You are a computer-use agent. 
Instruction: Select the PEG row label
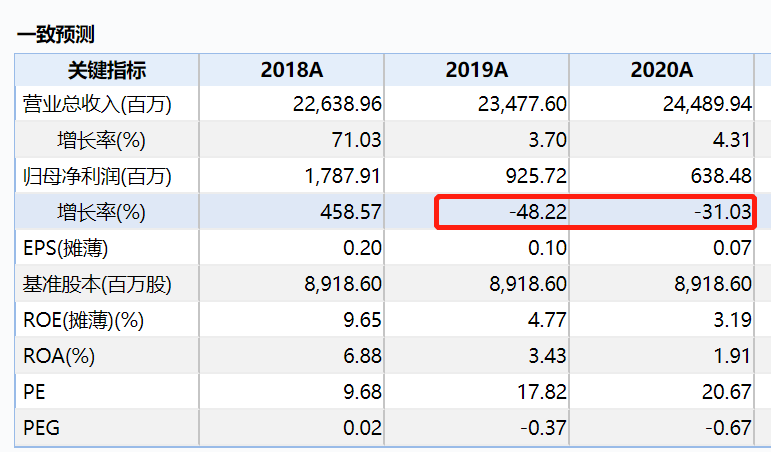41,428
